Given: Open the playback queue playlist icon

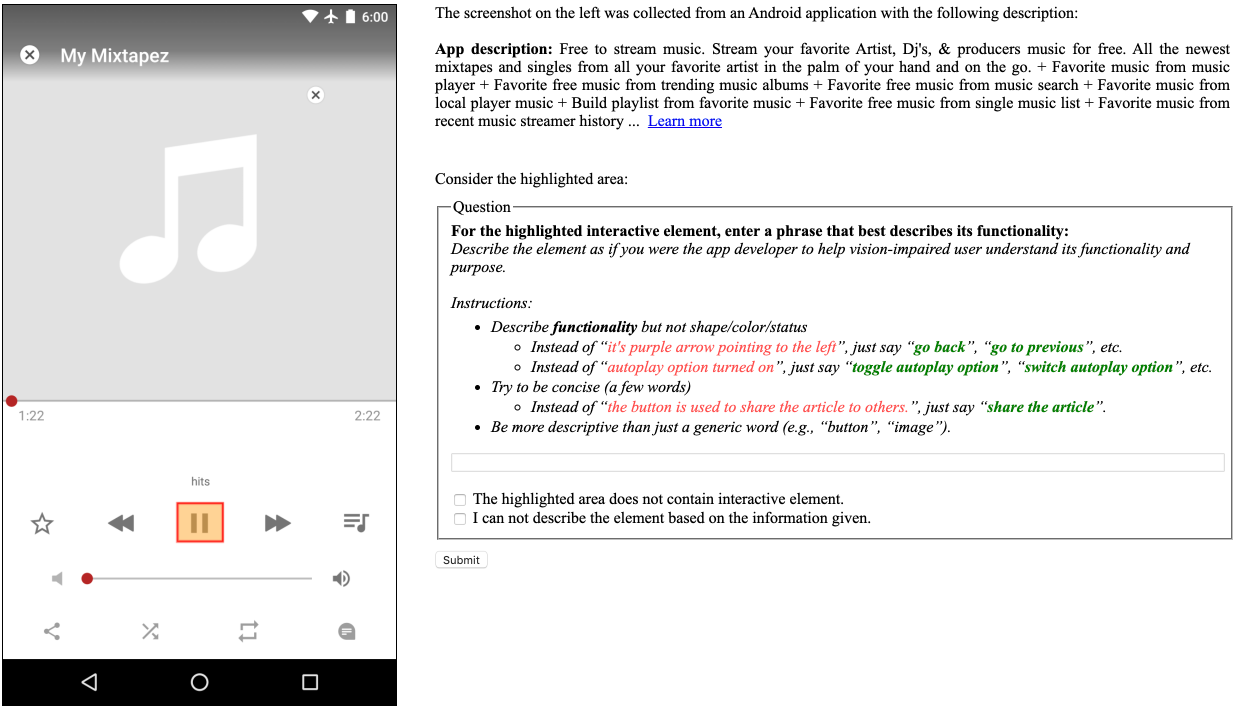Looking at the screenshot, I should (x=355, y=522).
